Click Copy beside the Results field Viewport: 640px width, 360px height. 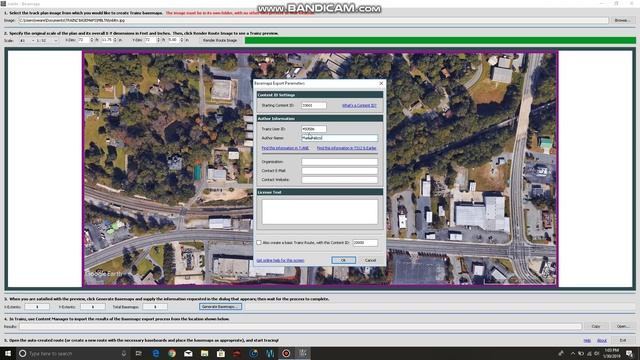tap(596, 326)
